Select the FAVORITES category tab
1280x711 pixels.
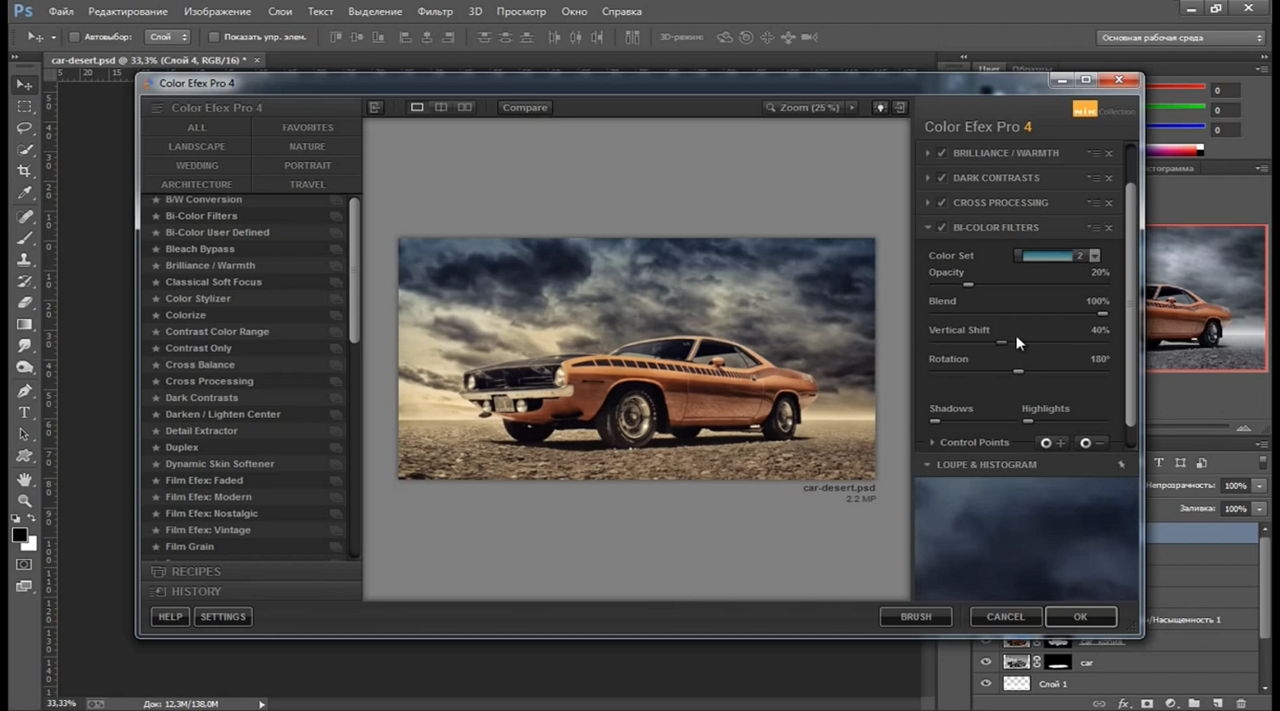(308, 128)
